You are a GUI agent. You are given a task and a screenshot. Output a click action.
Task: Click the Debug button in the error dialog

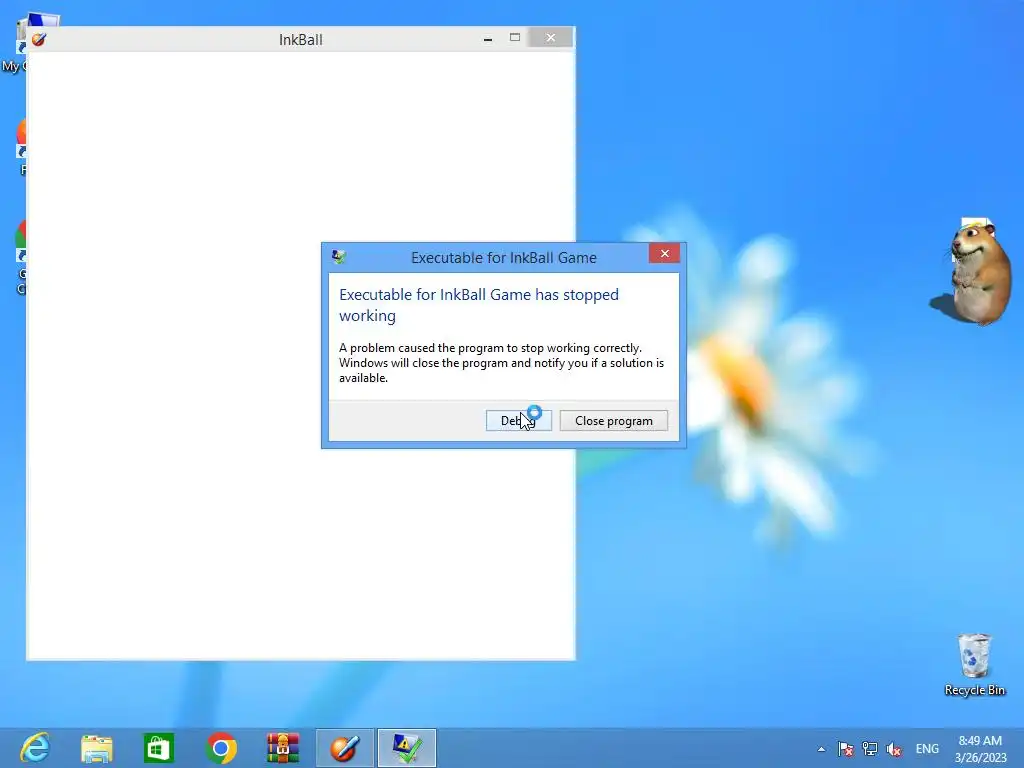(519, 421)
